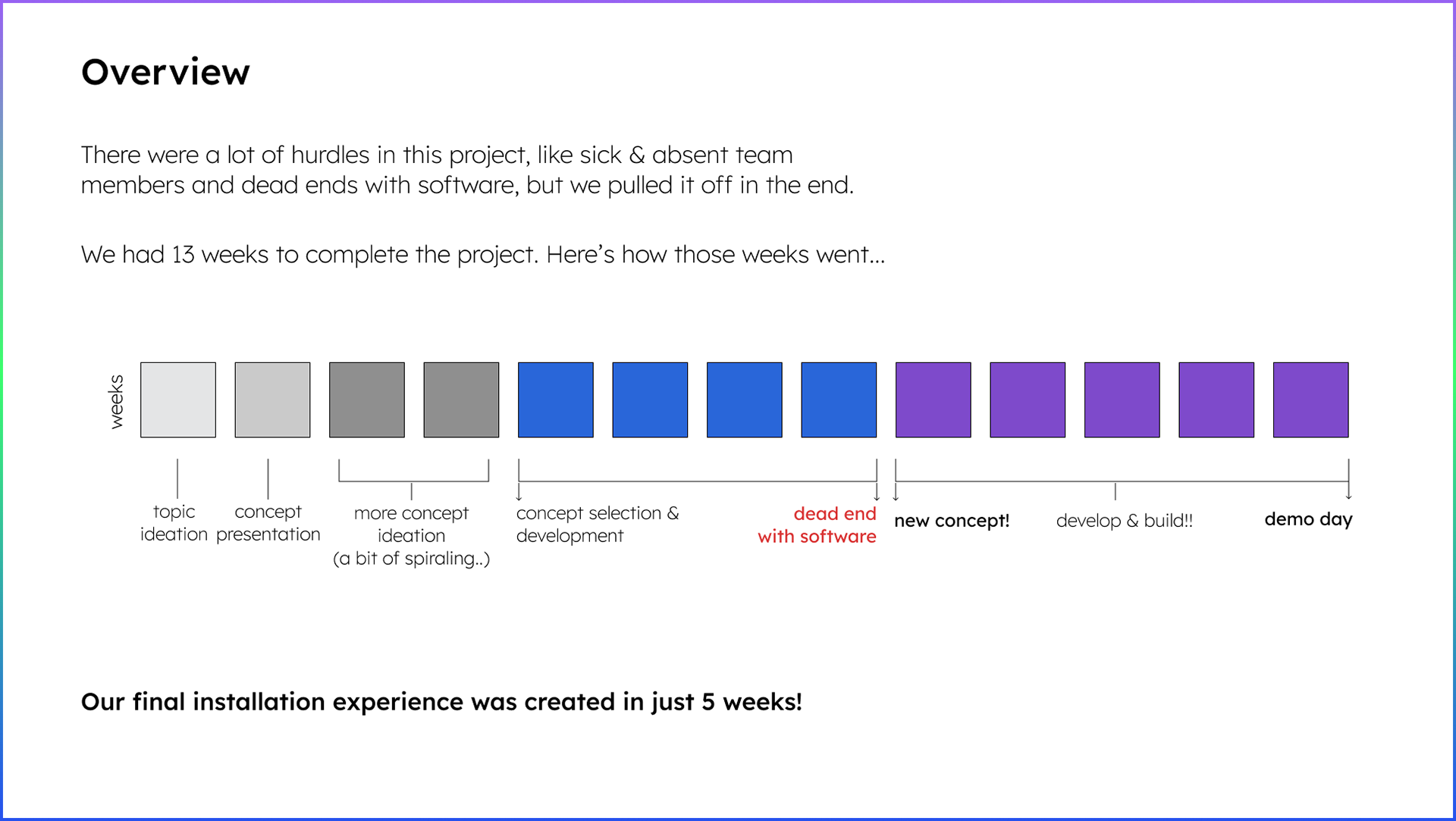Select the first purple week square
The height and width of the screenshot is (821, 1456).
tap(934, 400)
